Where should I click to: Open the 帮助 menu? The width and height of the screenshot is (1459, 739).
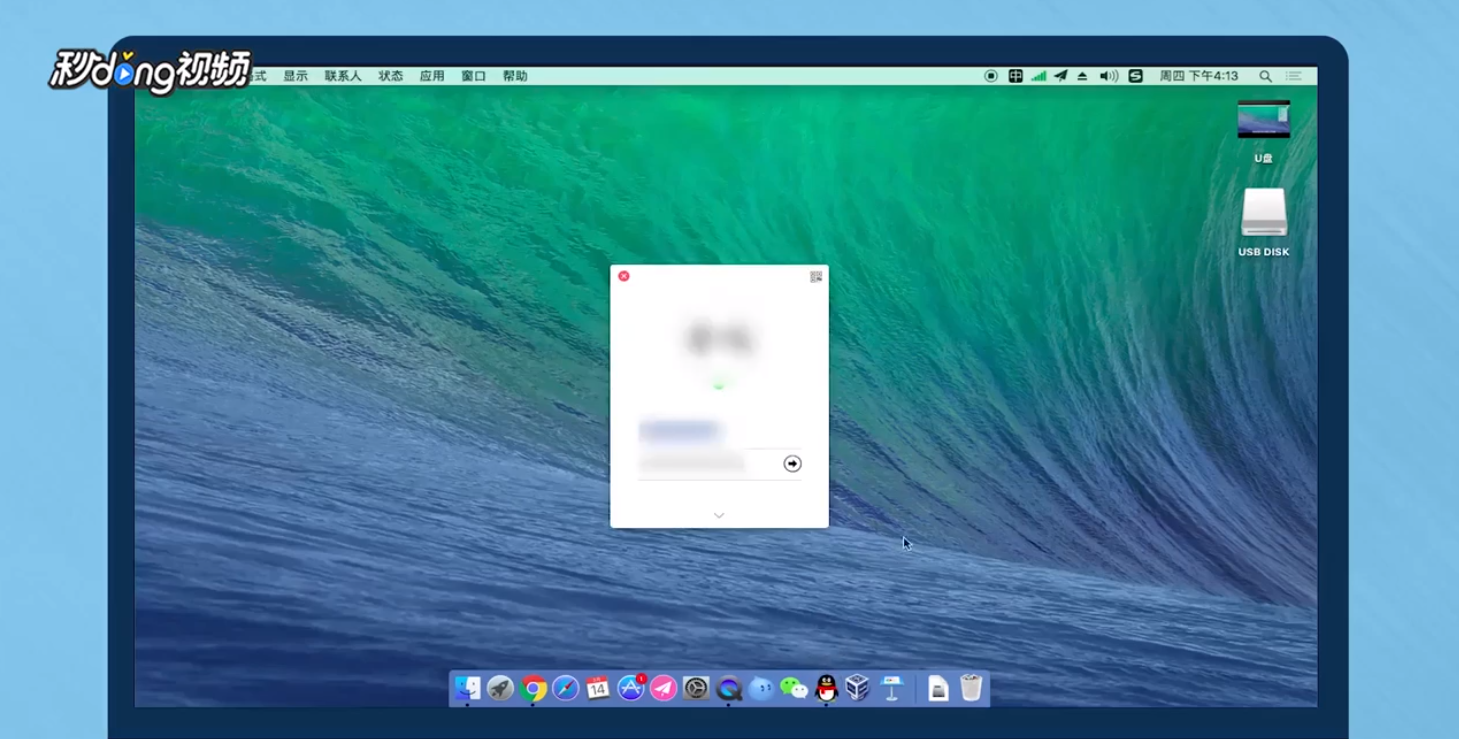point(515,76)
